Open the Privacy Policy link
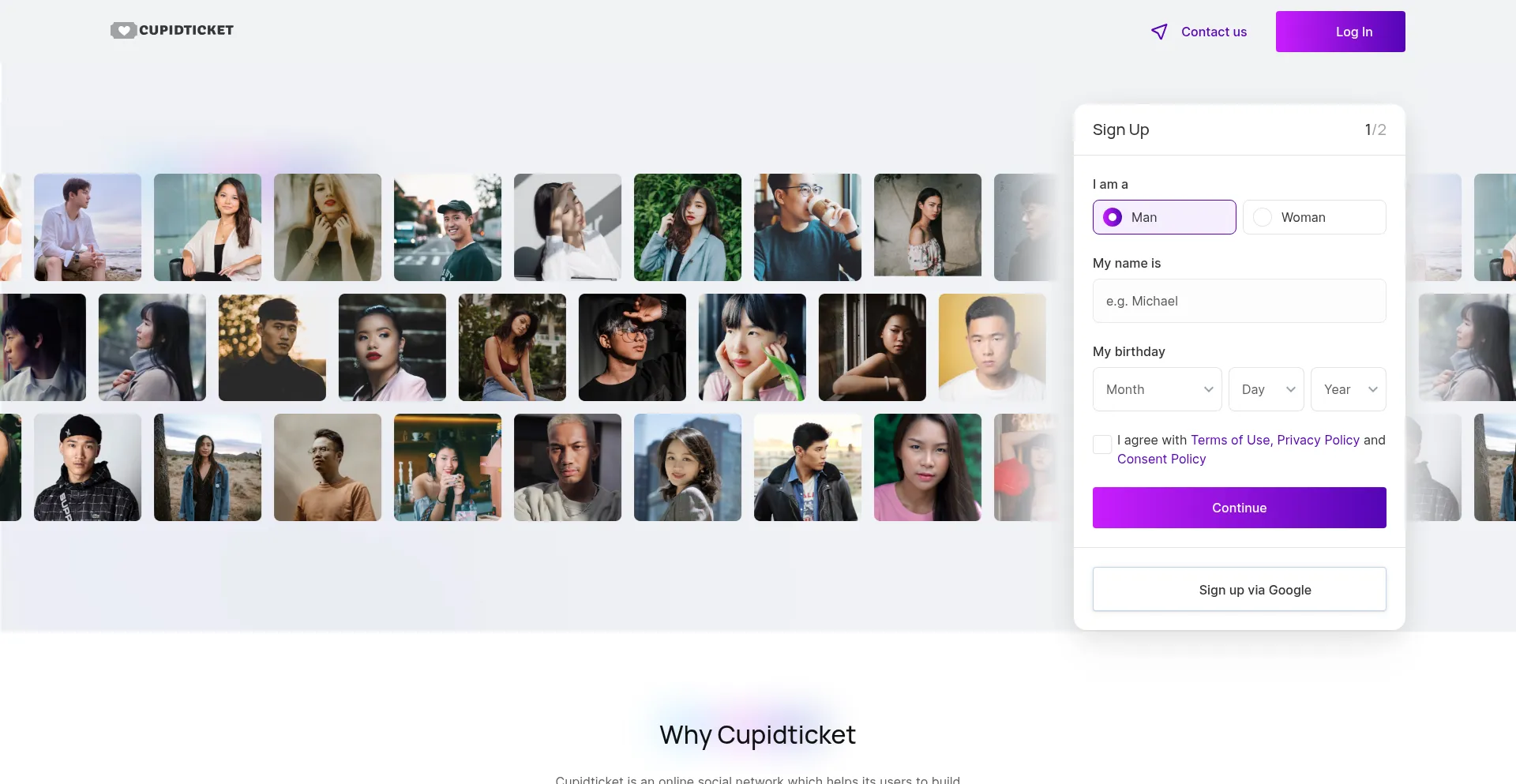 pos(1318,440)
